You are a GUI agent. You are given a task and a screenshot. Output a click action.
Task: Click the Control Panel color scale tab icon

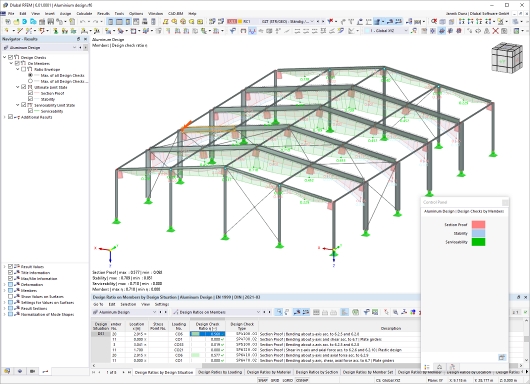tap(427, 367)
